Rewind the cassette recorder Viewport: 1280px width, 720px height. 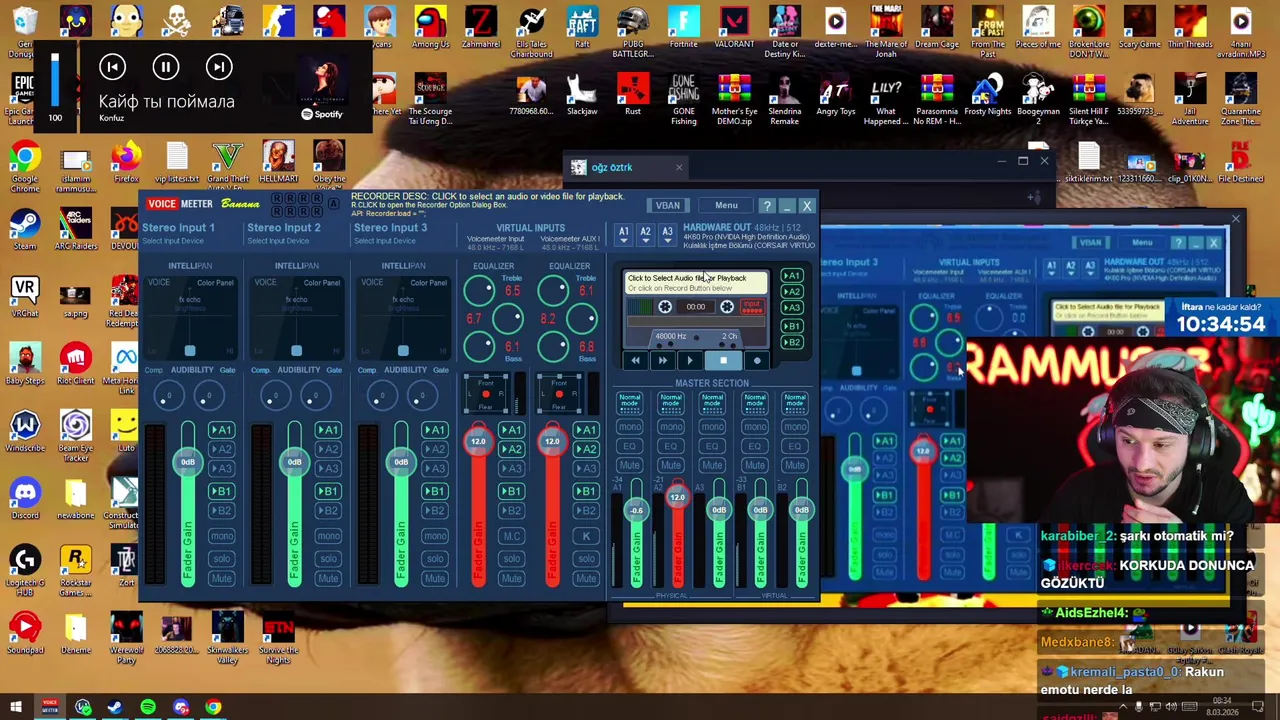[x=635, y=361]
